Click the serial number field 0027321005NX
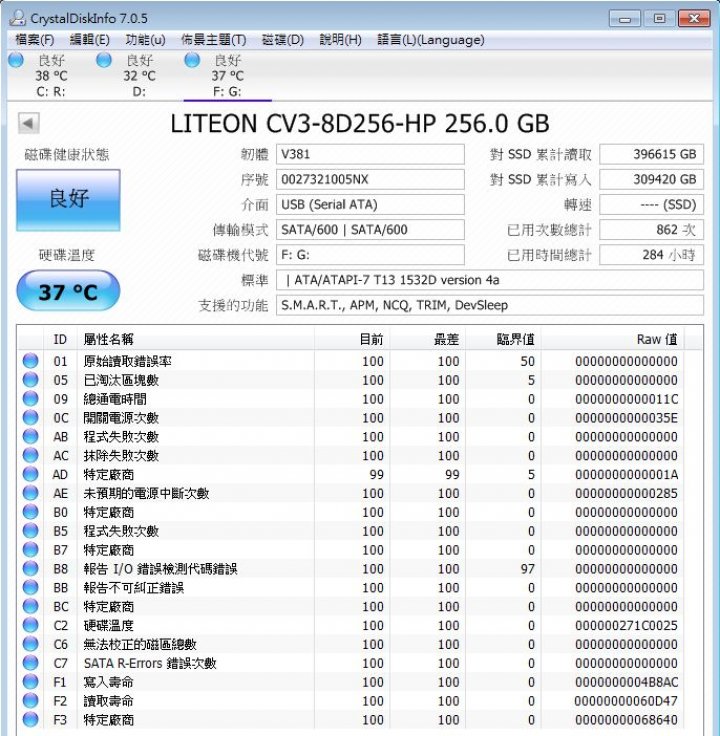720x736 pixels. tap(370, 179)
